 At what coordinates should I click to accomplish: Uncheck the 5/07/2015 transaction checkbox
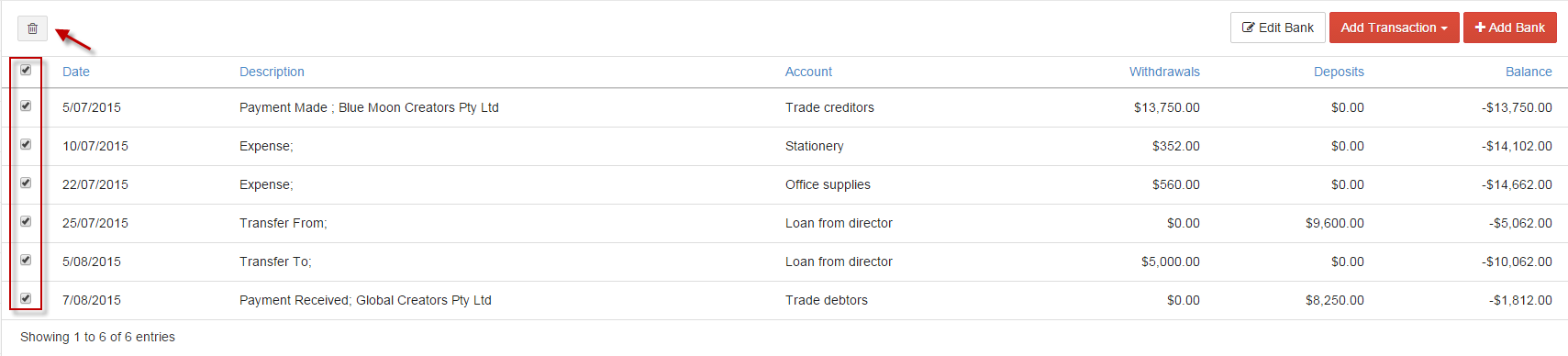tap(26, 106)
